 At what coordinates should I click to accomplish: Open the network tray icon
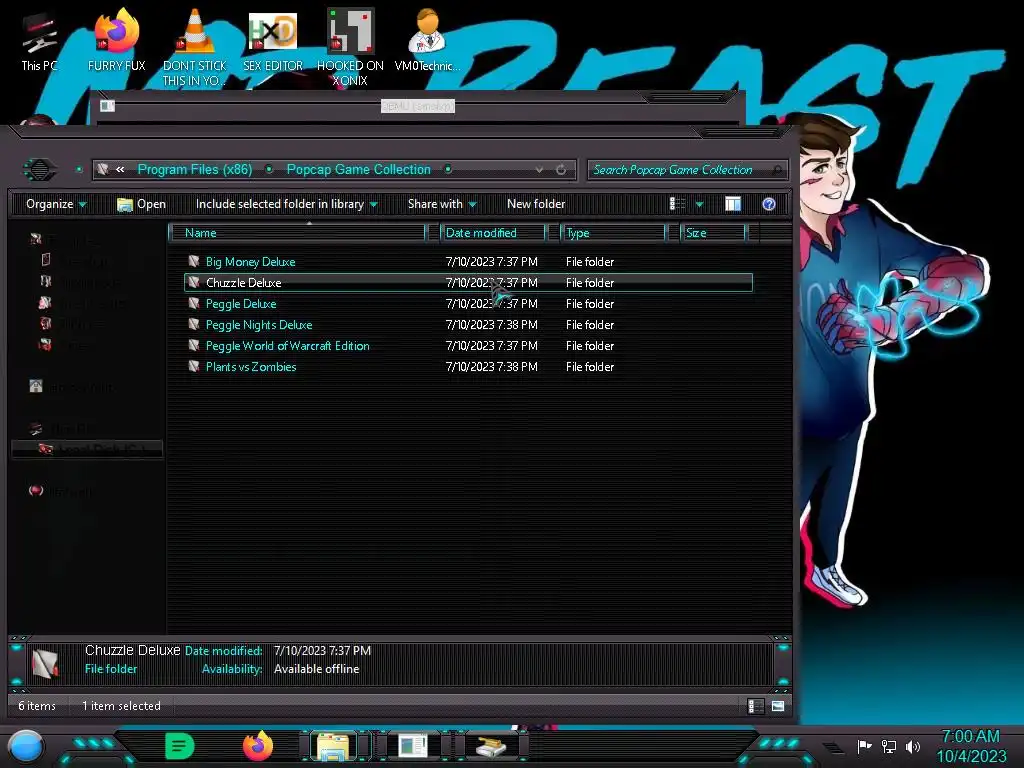(889, 746)
